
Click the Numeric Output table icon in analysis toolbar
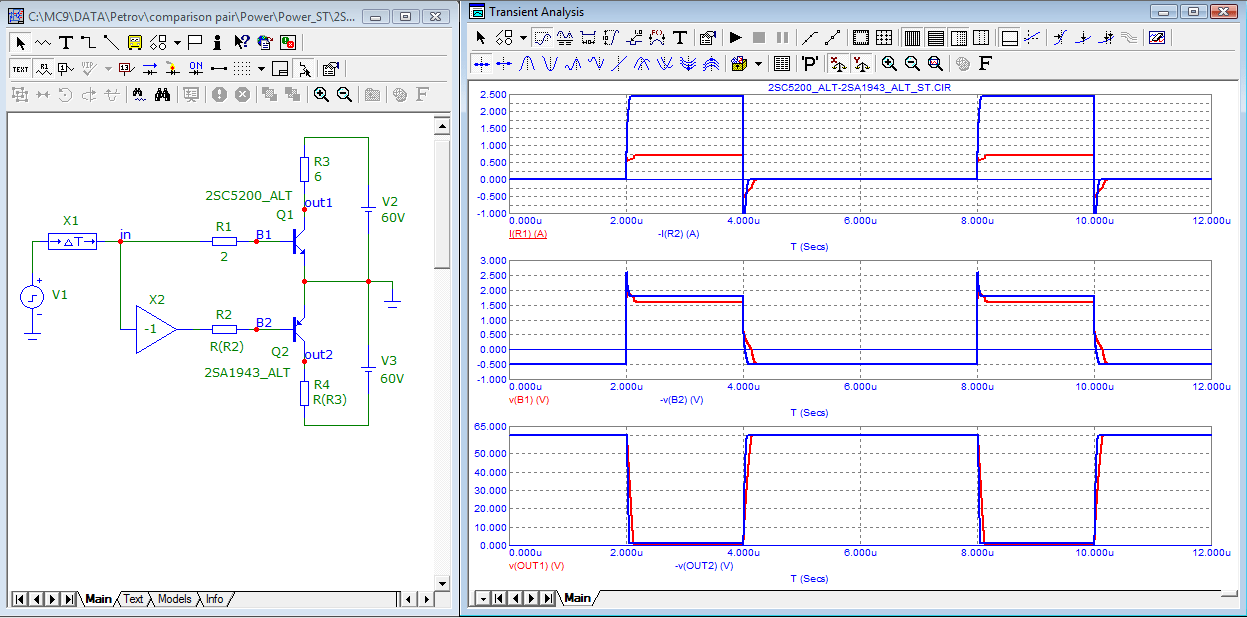coord(781,64)
